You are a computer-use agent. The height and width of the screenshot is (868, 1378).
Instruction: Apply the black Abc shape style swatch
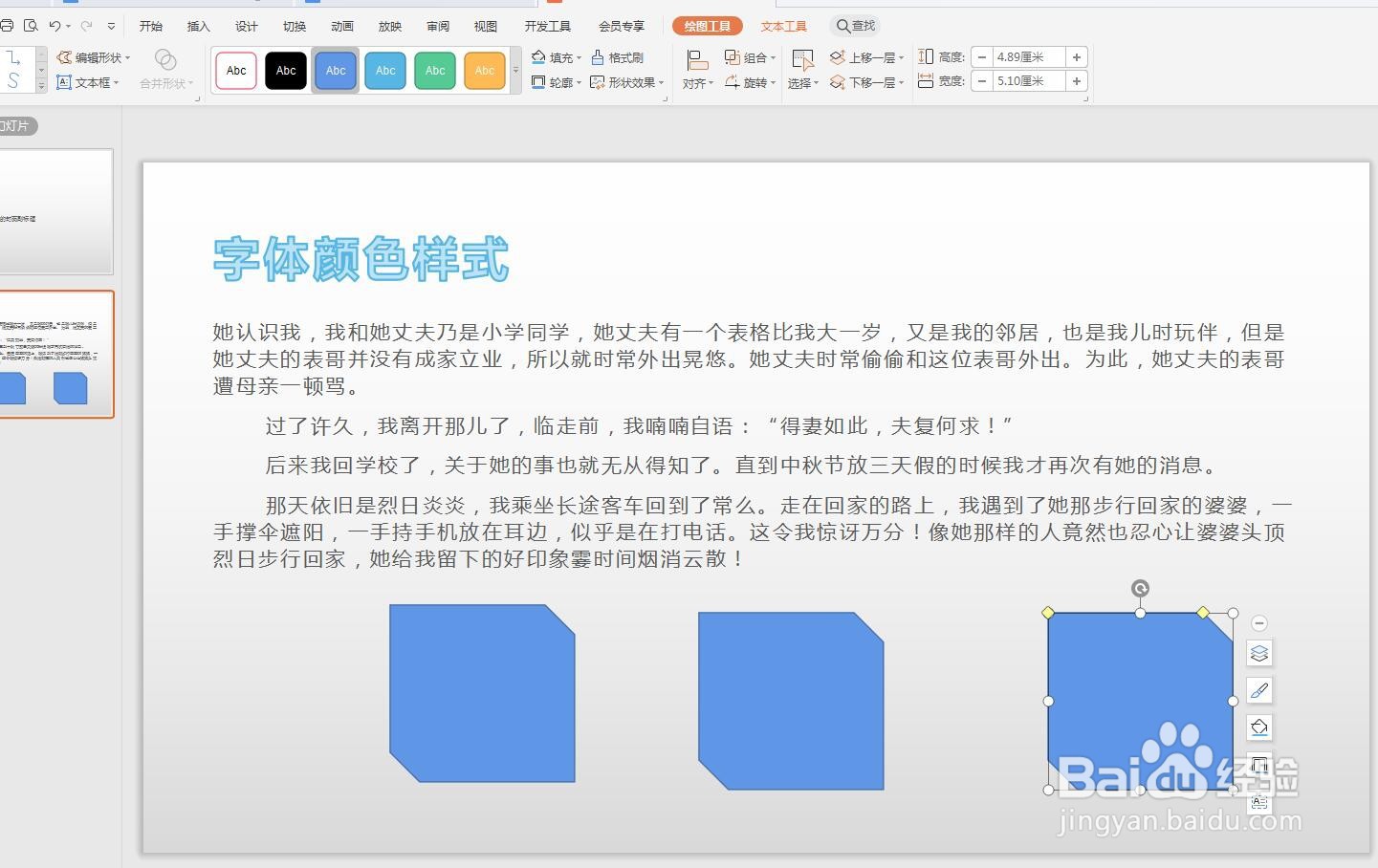point(285,70)
